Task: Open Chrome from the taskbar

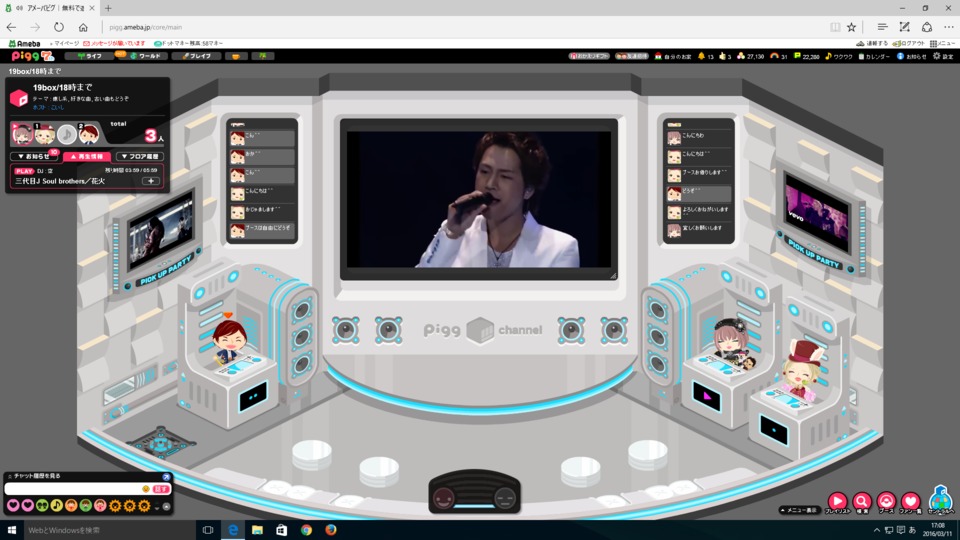Action: 306,530
